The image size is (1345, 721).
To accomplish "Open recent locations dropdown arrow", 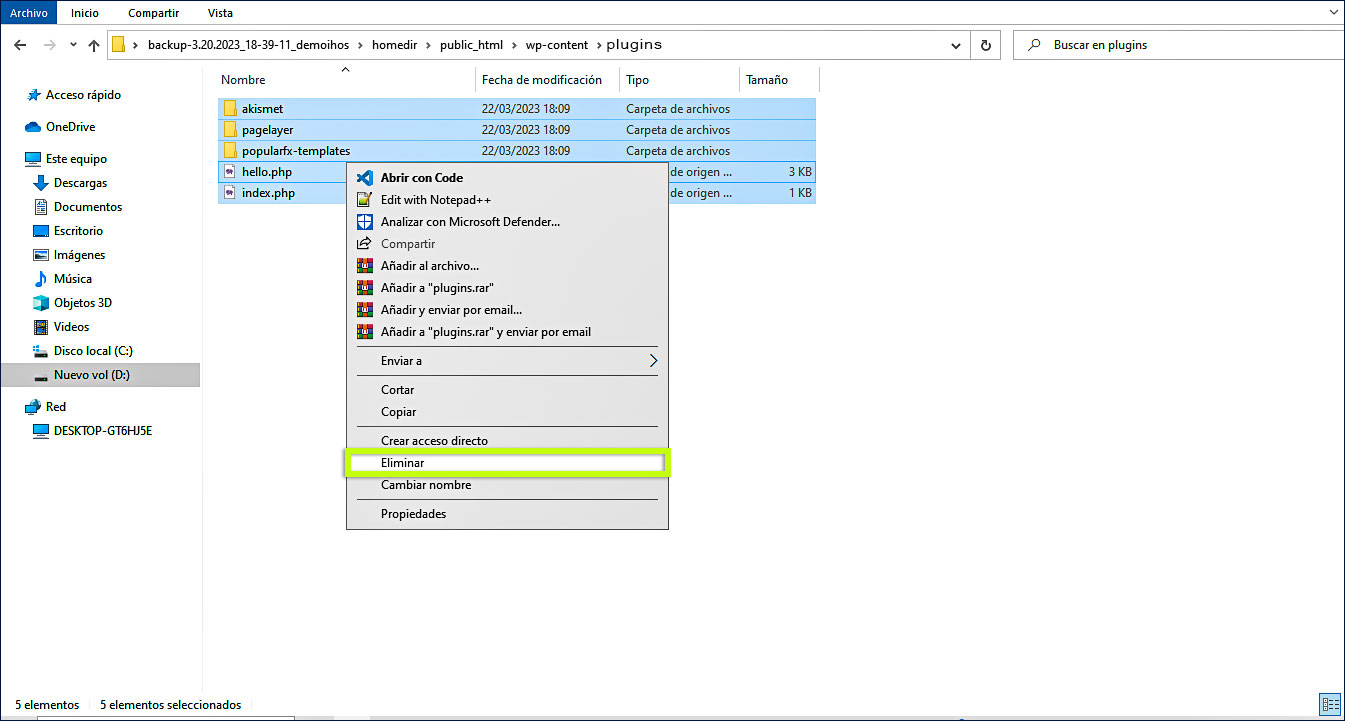I will click(73, 45).
